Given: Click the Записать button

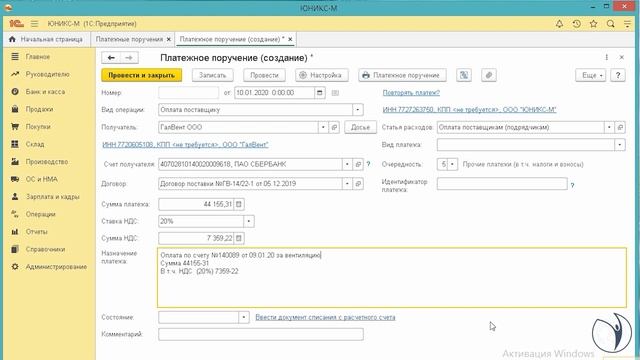Looking at the screenshot, I should [213, 75].
